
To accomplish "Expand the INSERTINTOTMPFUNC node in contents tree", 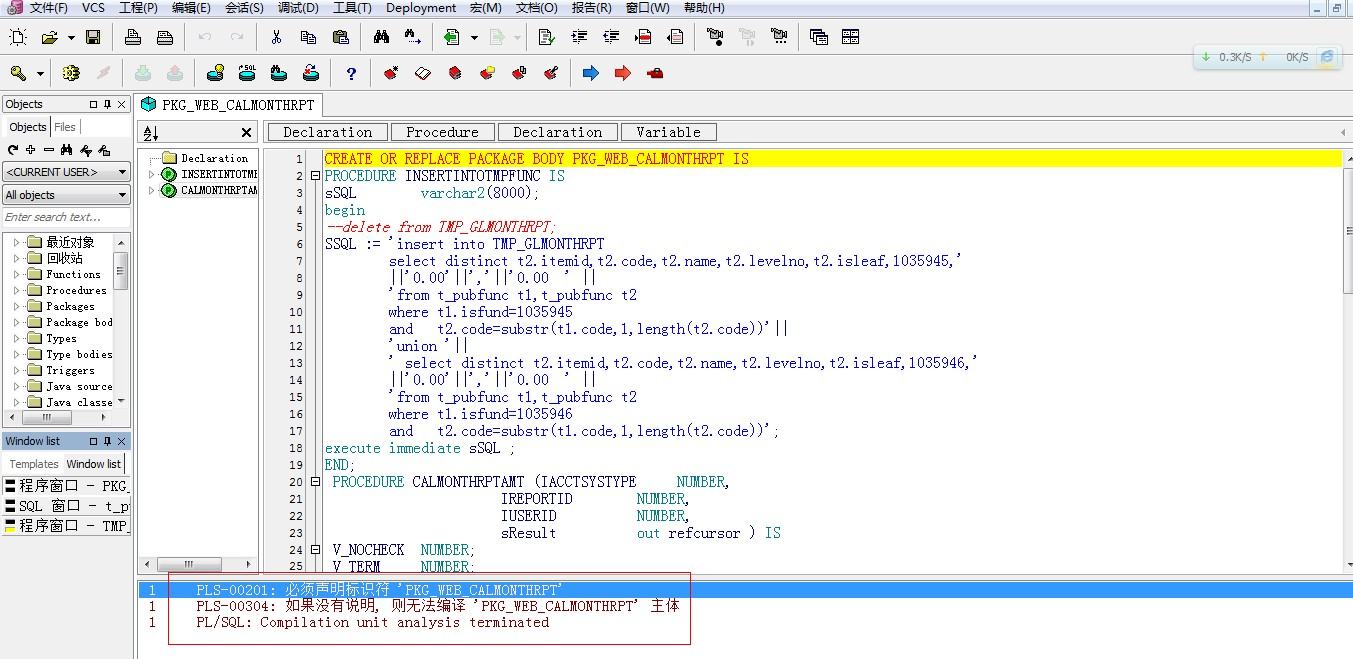I will click(152, 174).
